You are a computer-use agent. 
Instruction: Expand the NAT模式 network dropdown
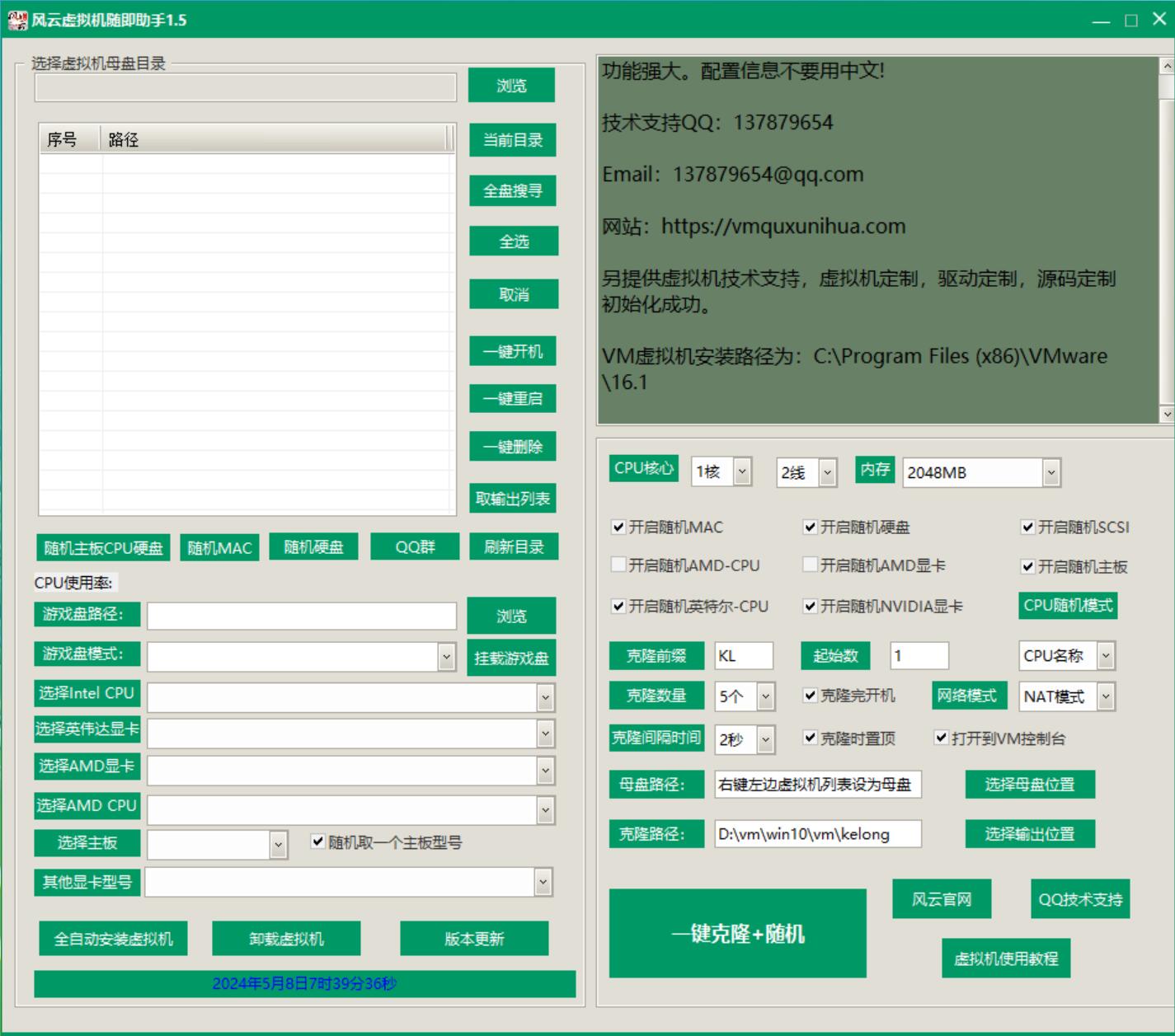(1106, 697)
